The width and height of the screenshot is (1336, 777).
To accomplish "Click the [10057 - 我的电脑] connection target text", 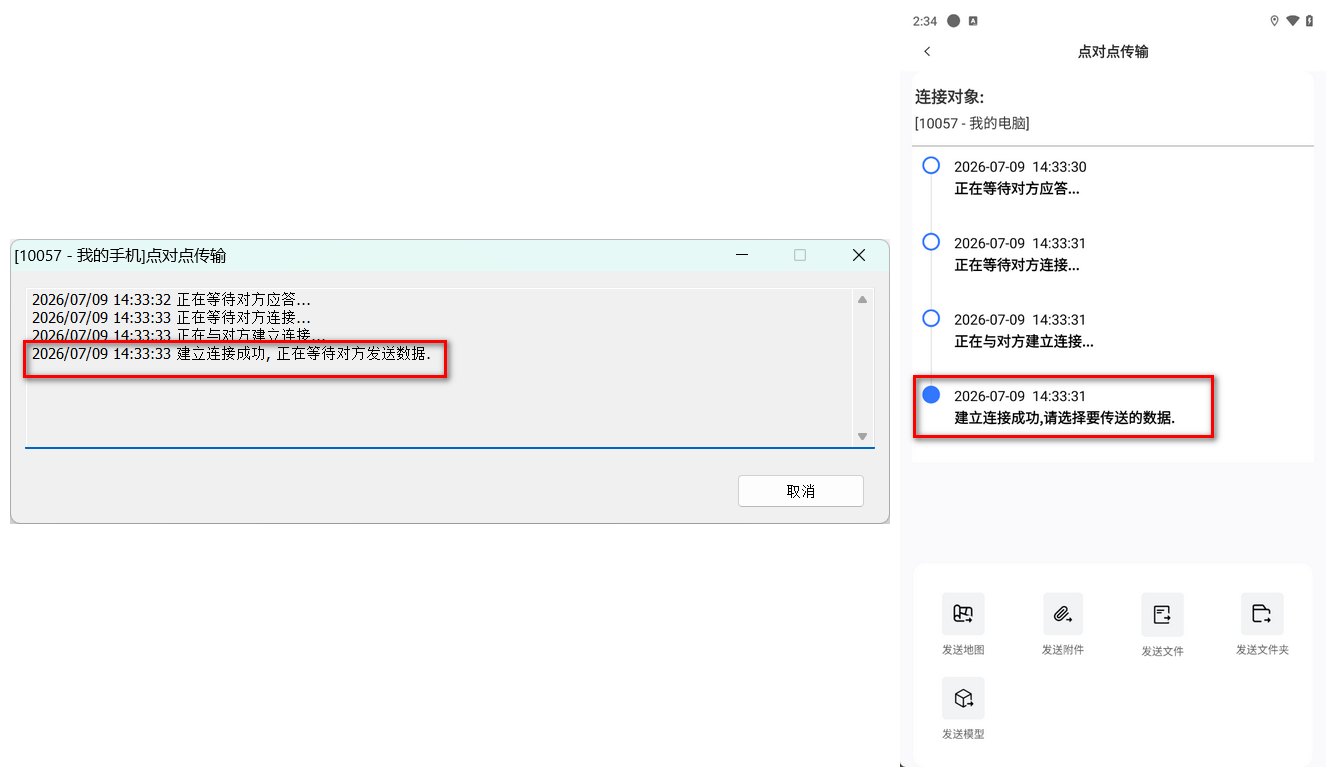I will coord(972,123).
